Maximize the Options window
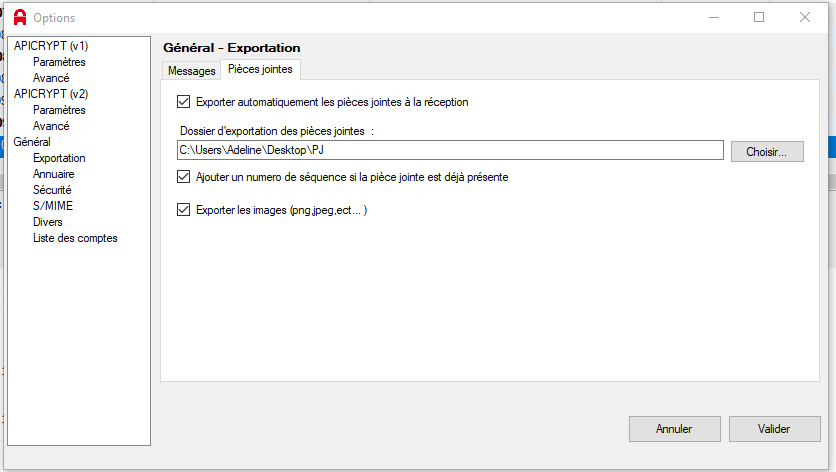Image resolution: width=836 pixels, height=472 pixels. click(759, 17)
